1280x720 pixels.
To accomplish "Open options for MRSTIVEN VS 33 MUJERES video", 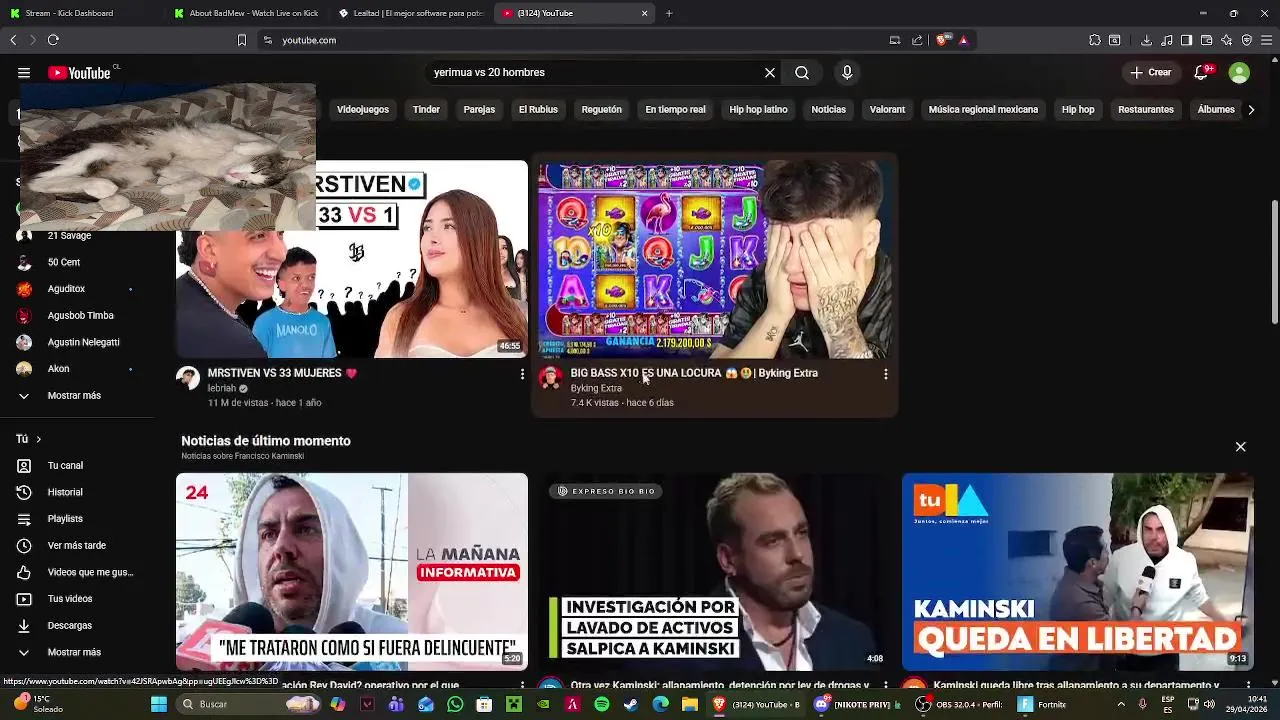I will pos(521,374).
